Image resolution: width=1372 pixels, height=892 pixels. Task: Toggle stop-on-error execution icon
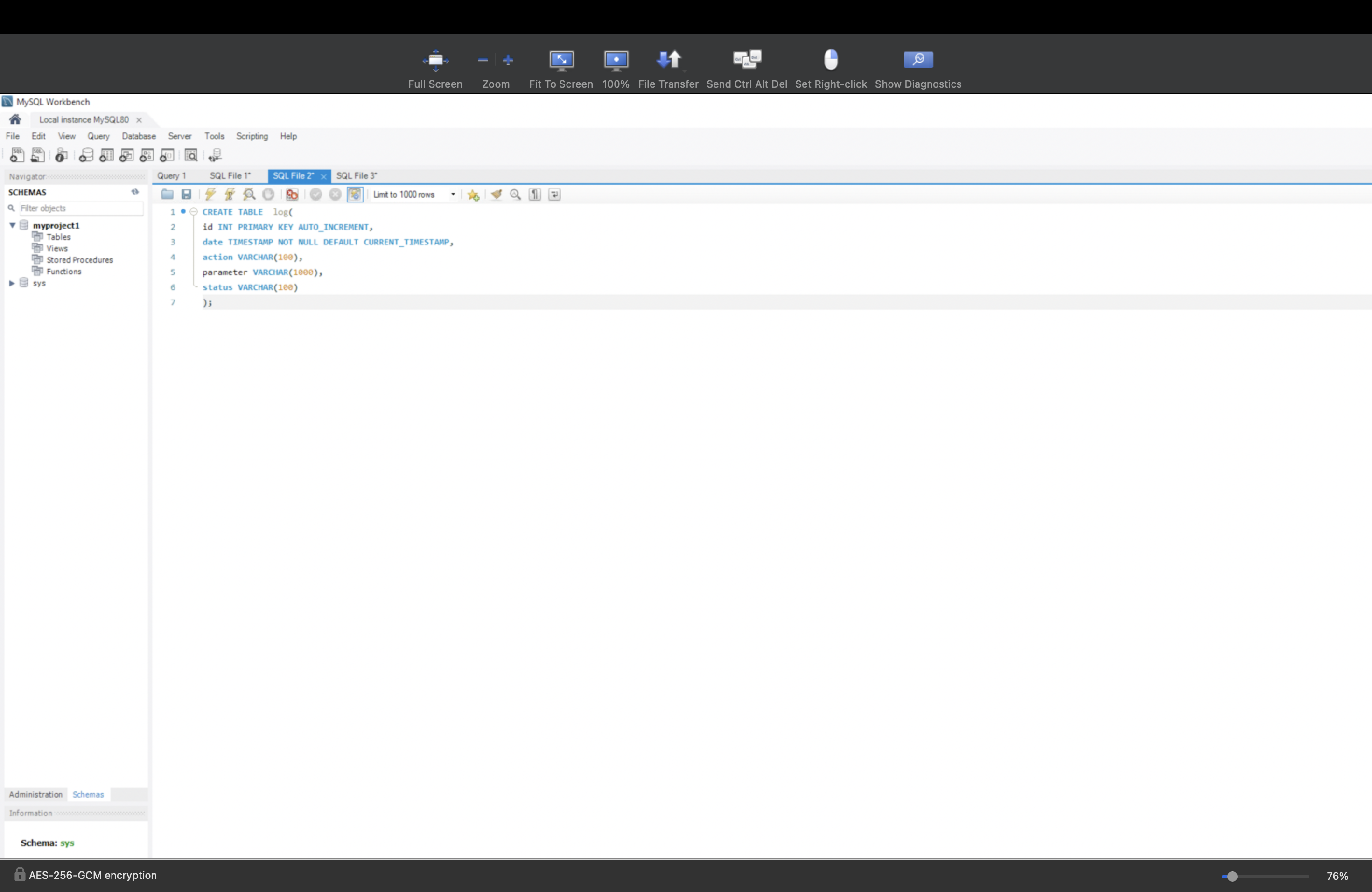click(292, 194)
